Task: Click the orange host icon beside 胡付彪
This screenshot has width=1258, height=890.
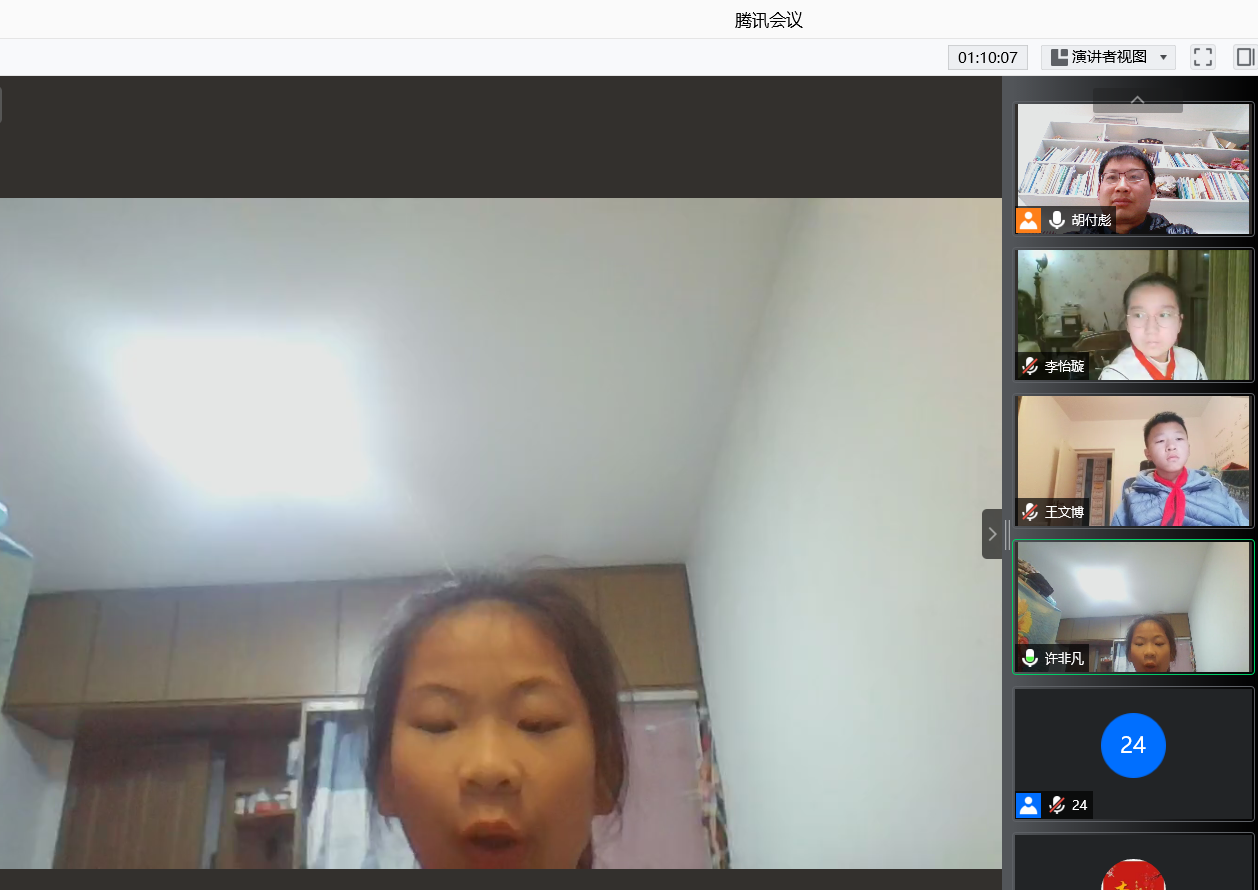Action: 1029,220
